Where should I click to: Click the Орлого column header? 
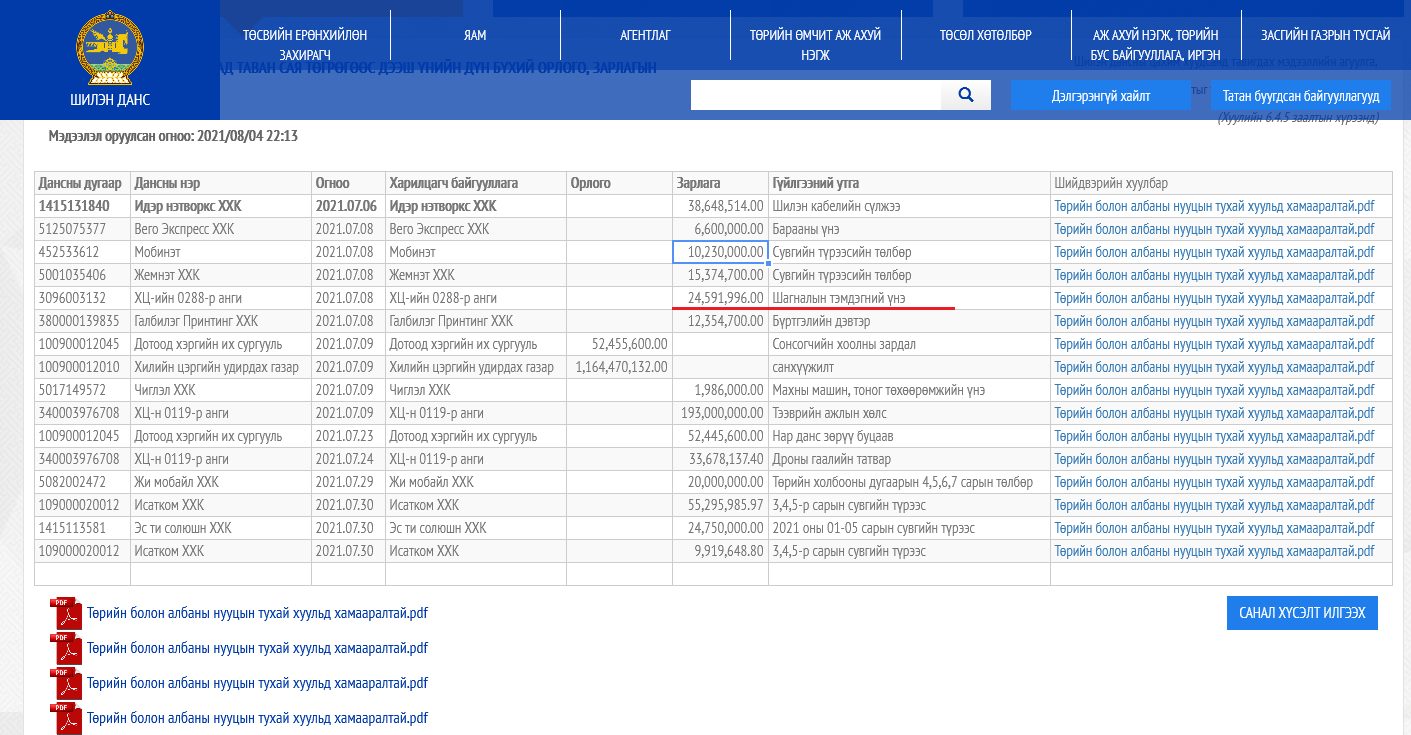pos(619,183)
